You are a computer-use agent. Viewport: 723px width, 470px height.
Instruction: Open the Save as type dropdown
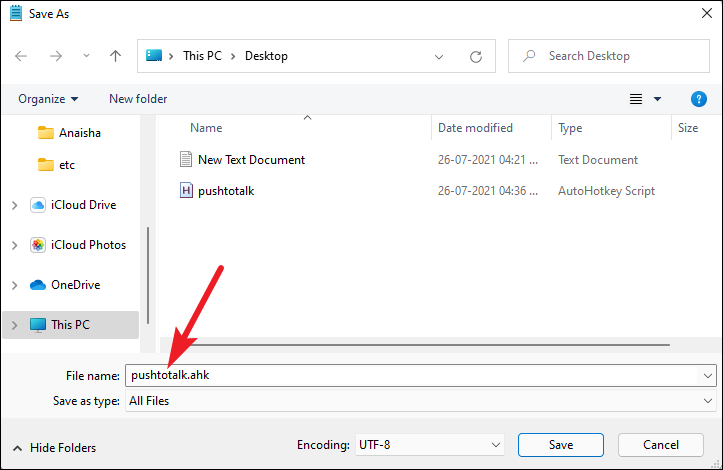click(420, 401)
